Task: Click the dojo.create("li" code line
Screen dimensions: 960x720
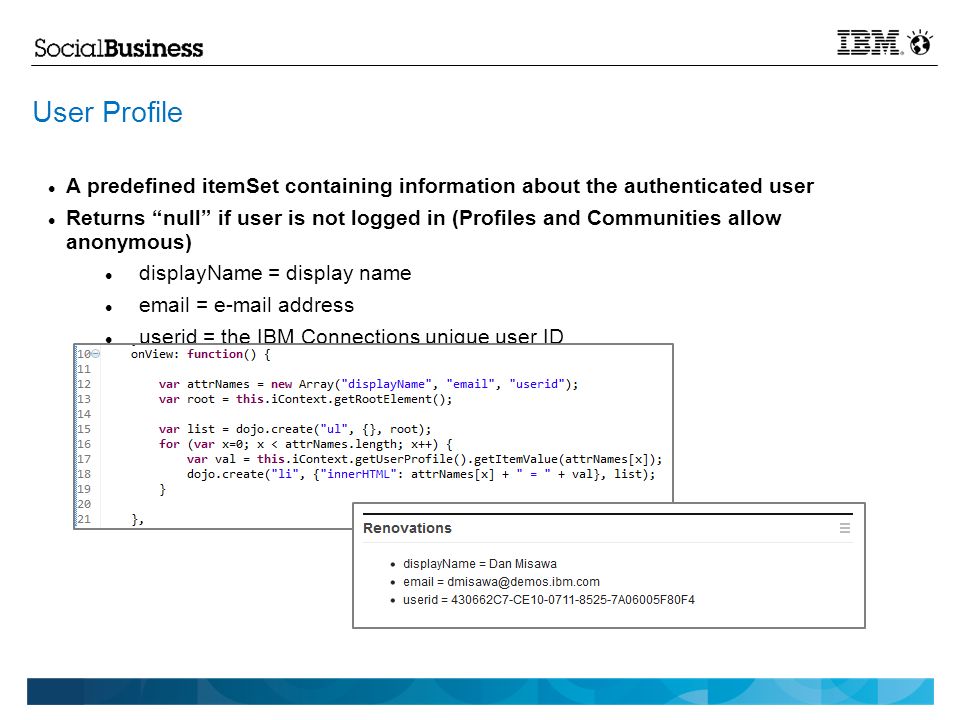Action: click(x=421, y=474)
